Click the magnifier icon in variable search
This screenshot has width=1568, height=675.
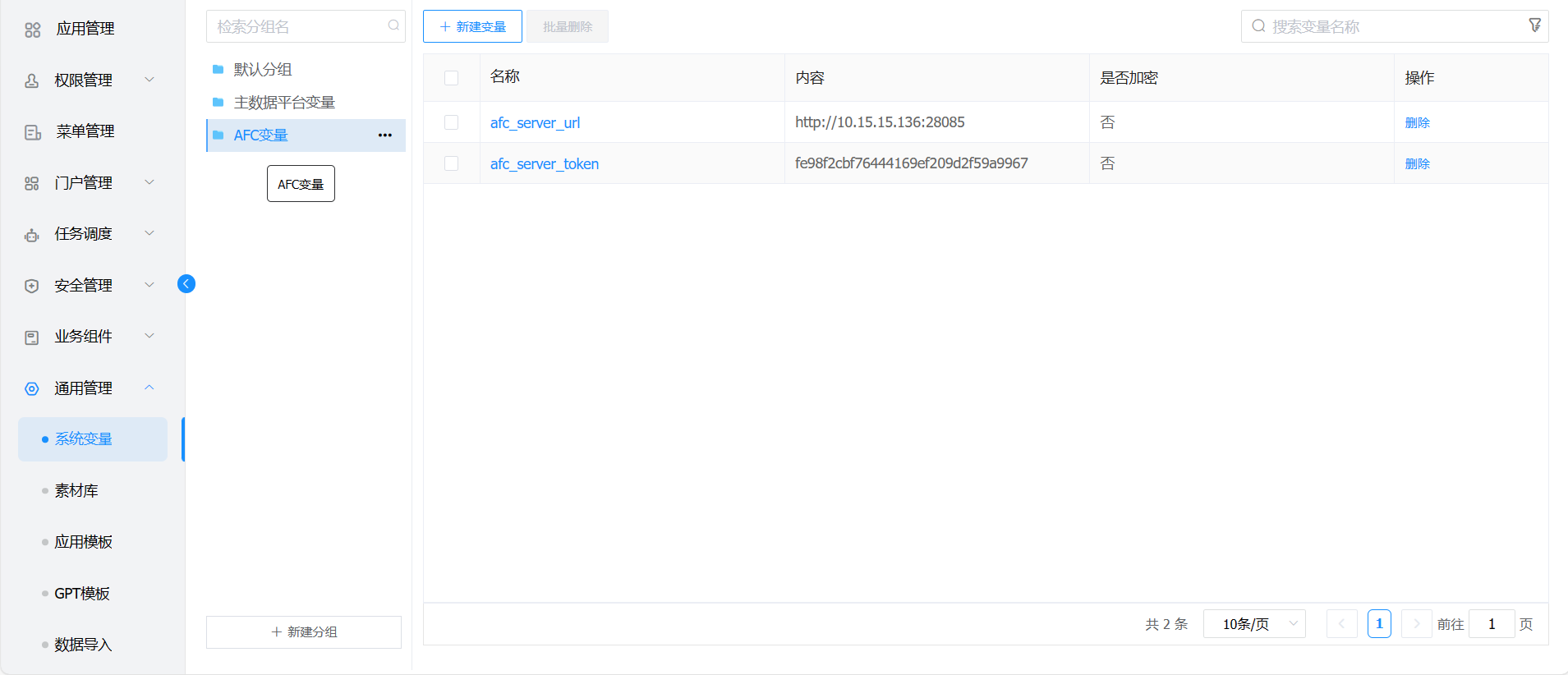pos(1258,26)
